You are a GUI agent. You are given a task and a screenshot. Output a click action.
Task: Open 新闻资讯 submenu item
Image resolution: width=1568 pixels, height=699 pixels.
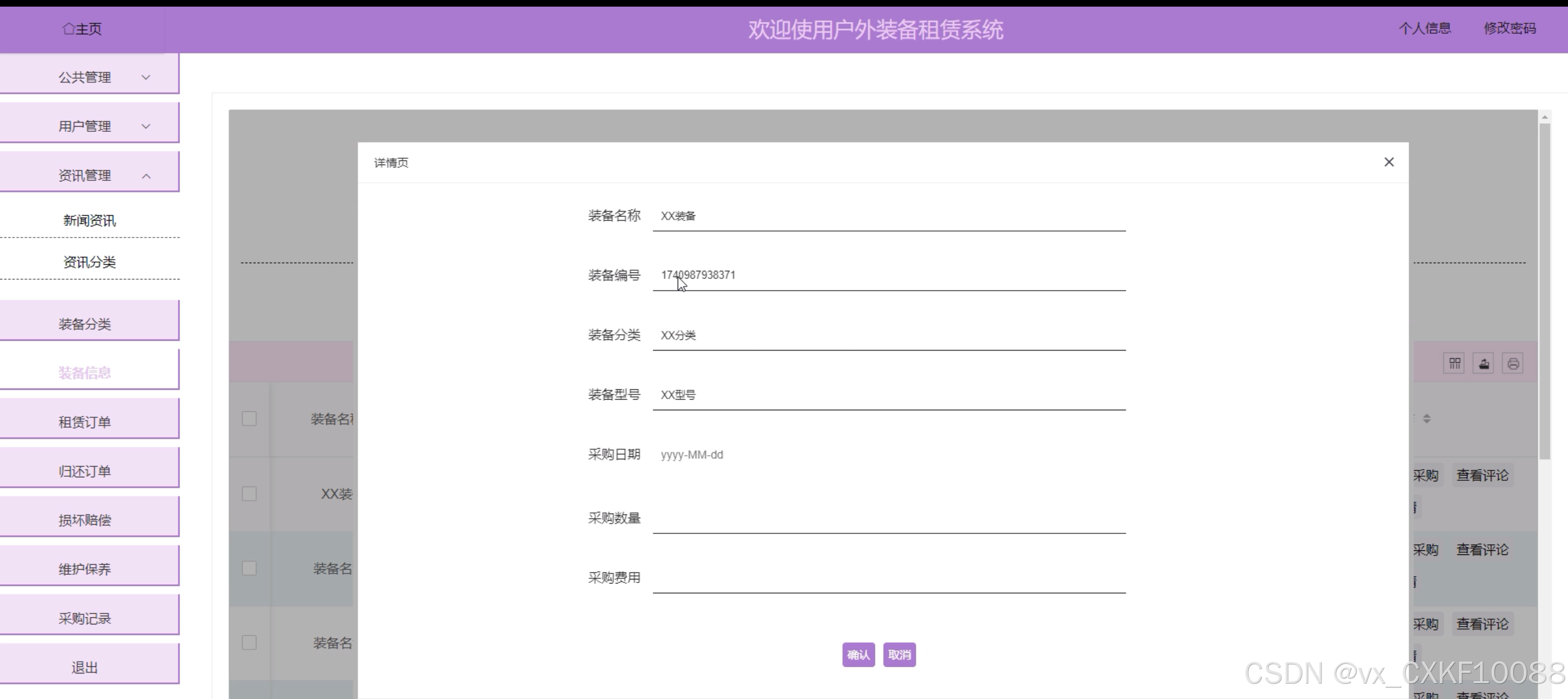pos(89,220)
